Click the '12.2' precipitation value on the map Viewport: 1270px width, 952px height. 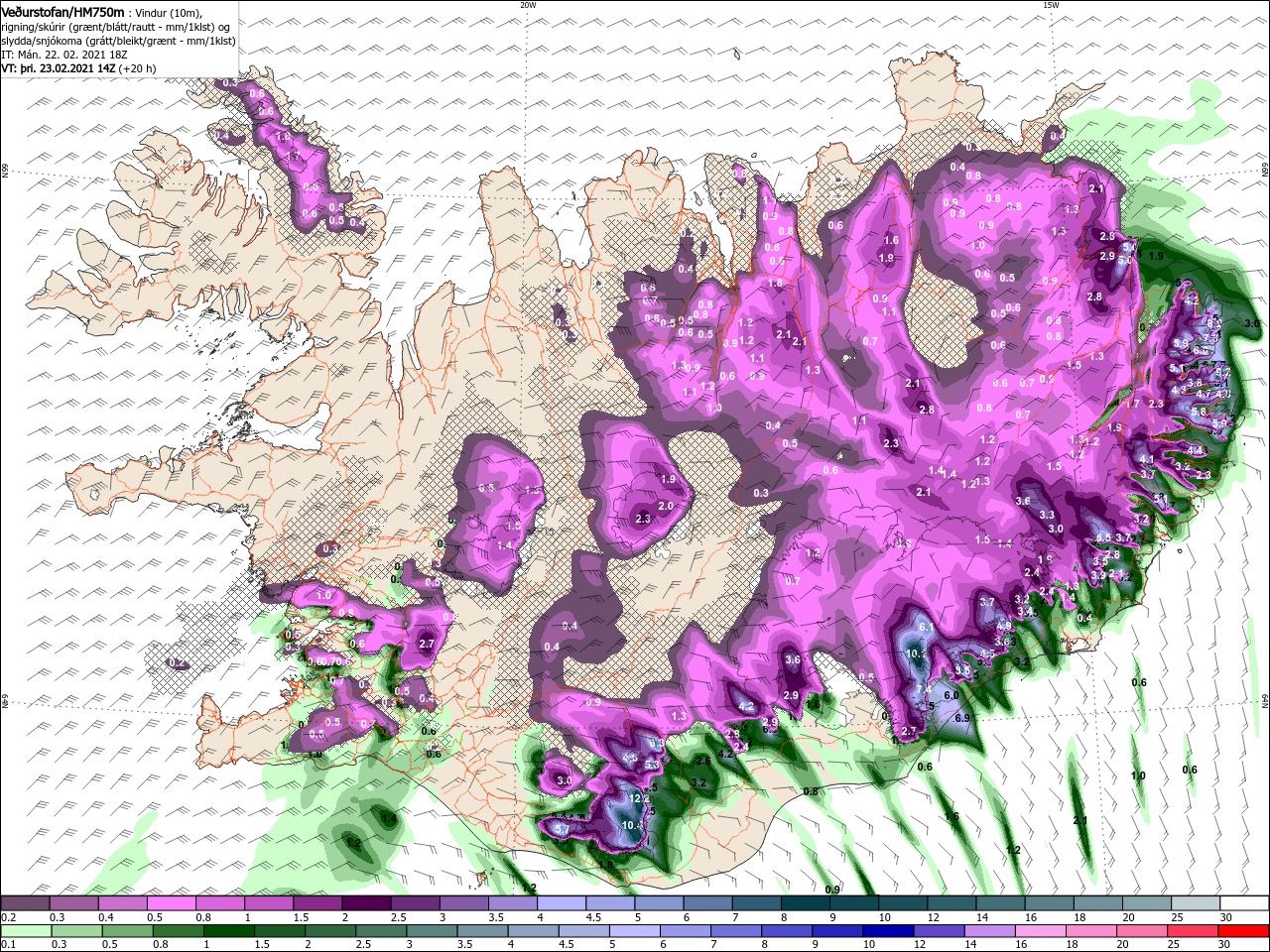point(640,798)
